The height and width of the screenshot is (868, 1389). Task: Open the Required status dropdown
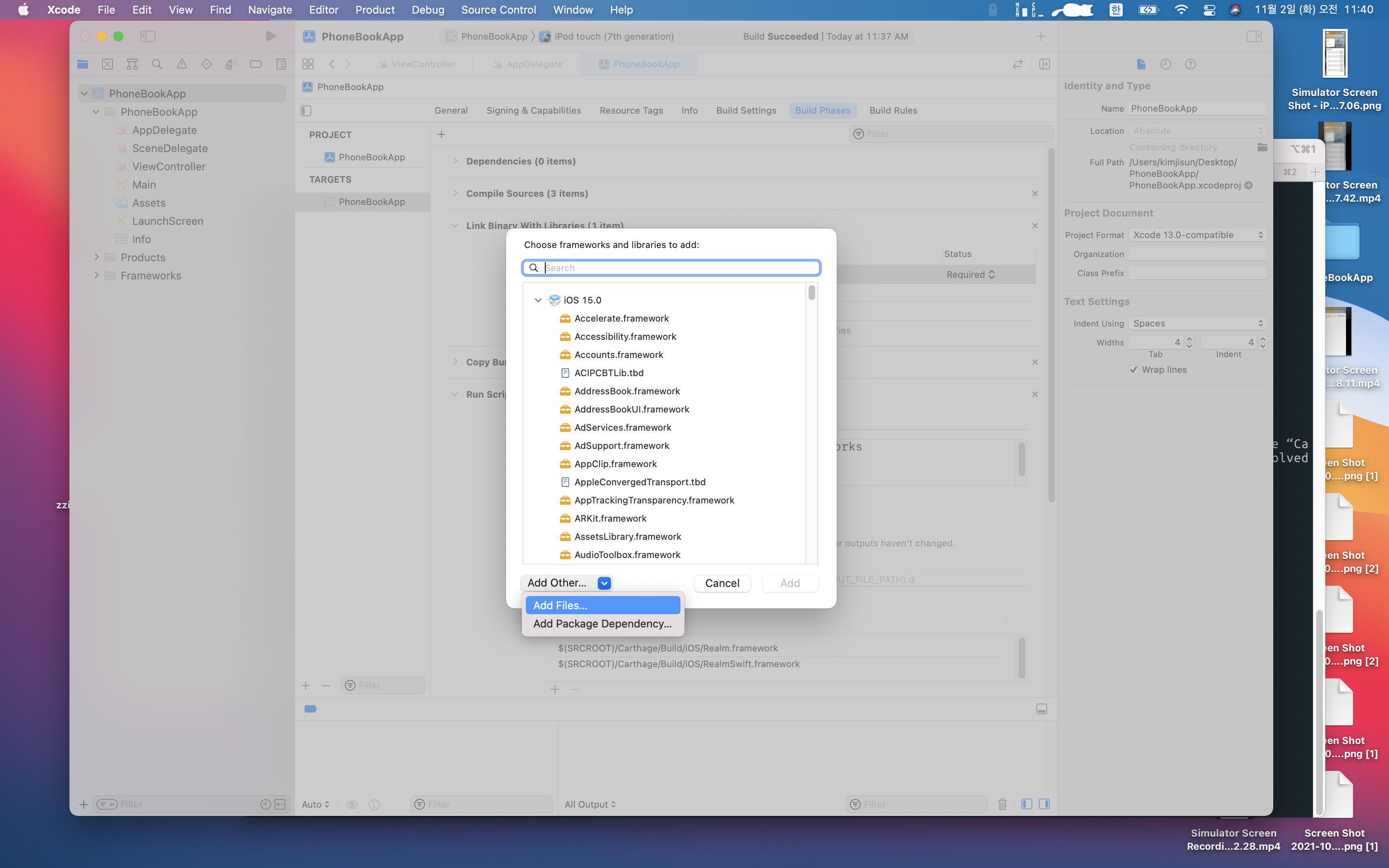(971, 274)
